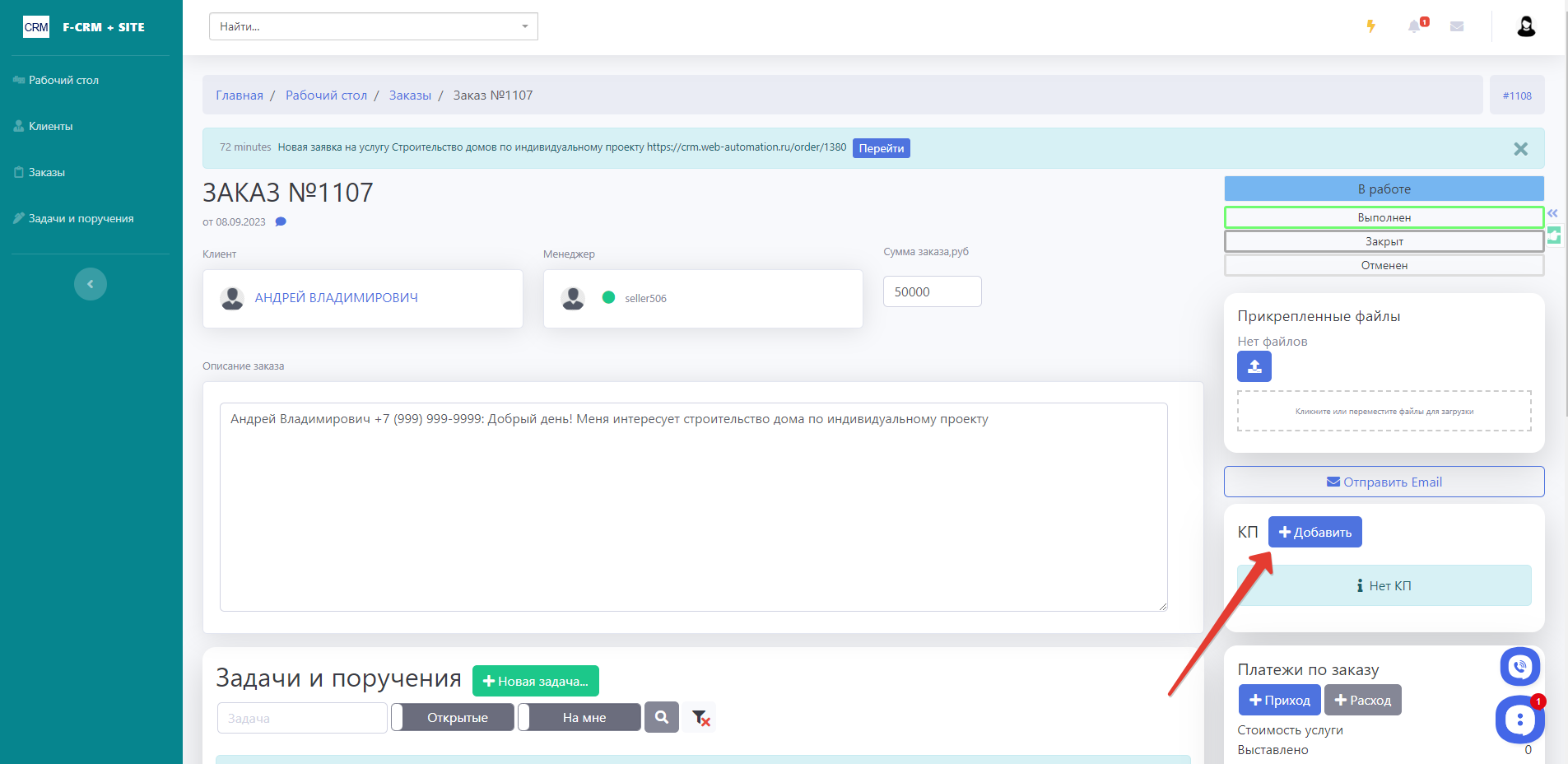Click the lightning bolt icon in header
Viewport: 1568px width, 764px height.
tap(1370, 26)
